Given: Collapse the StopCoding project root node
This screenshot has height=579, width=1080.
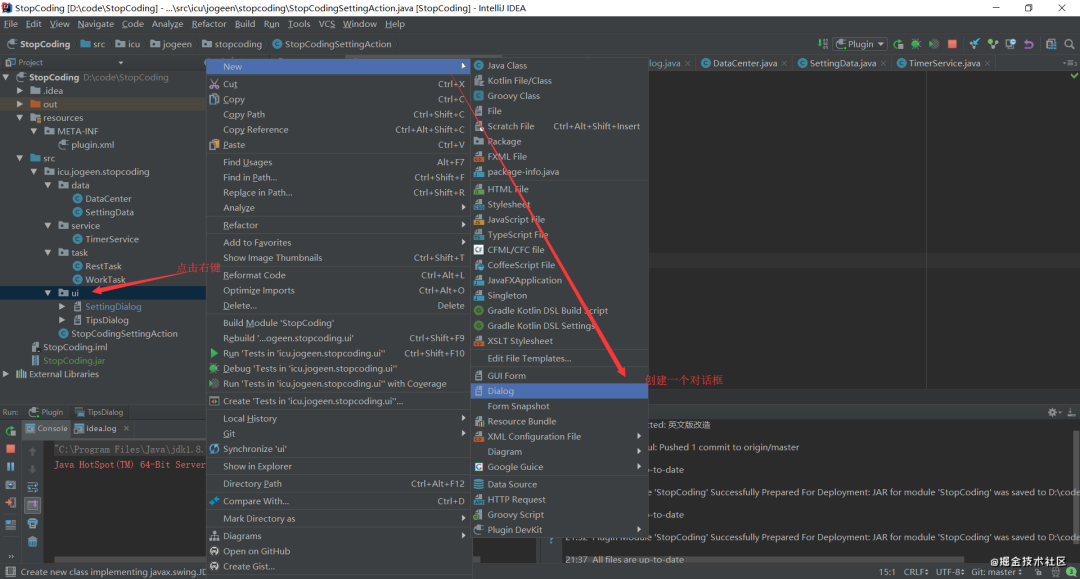Looking at the screenshot, I should 6,77.
